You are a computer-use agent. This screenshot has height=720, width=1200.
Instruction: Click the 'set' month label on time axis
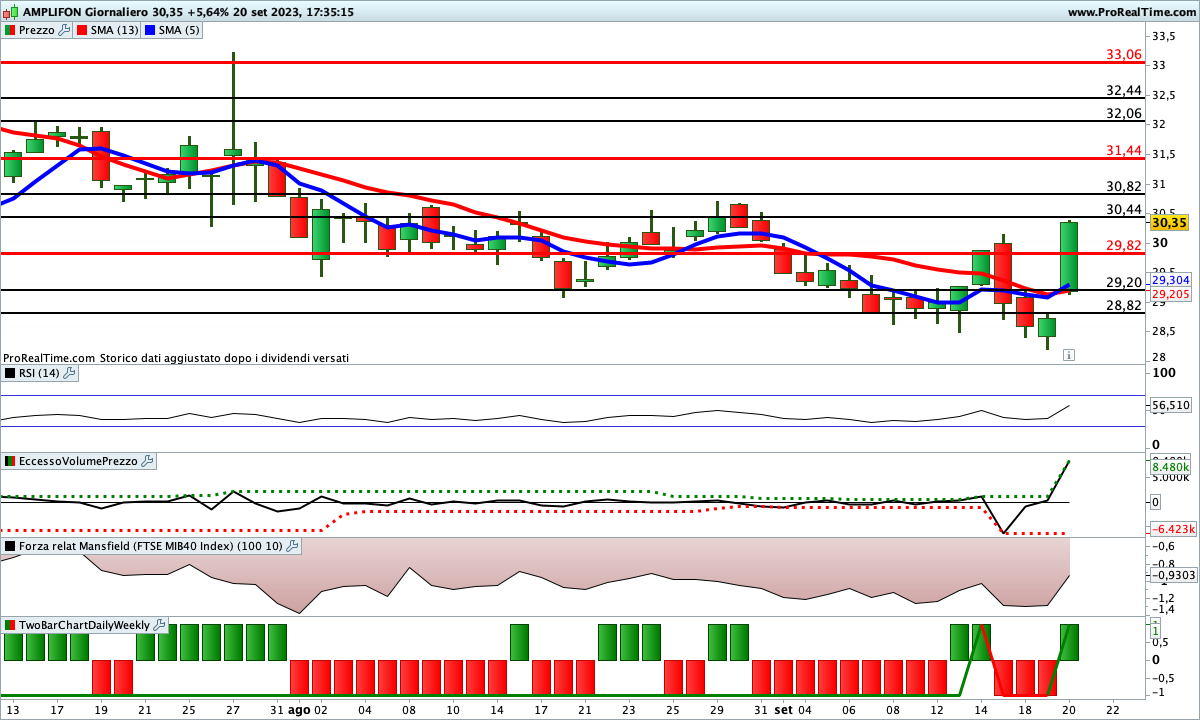[784, 709]
